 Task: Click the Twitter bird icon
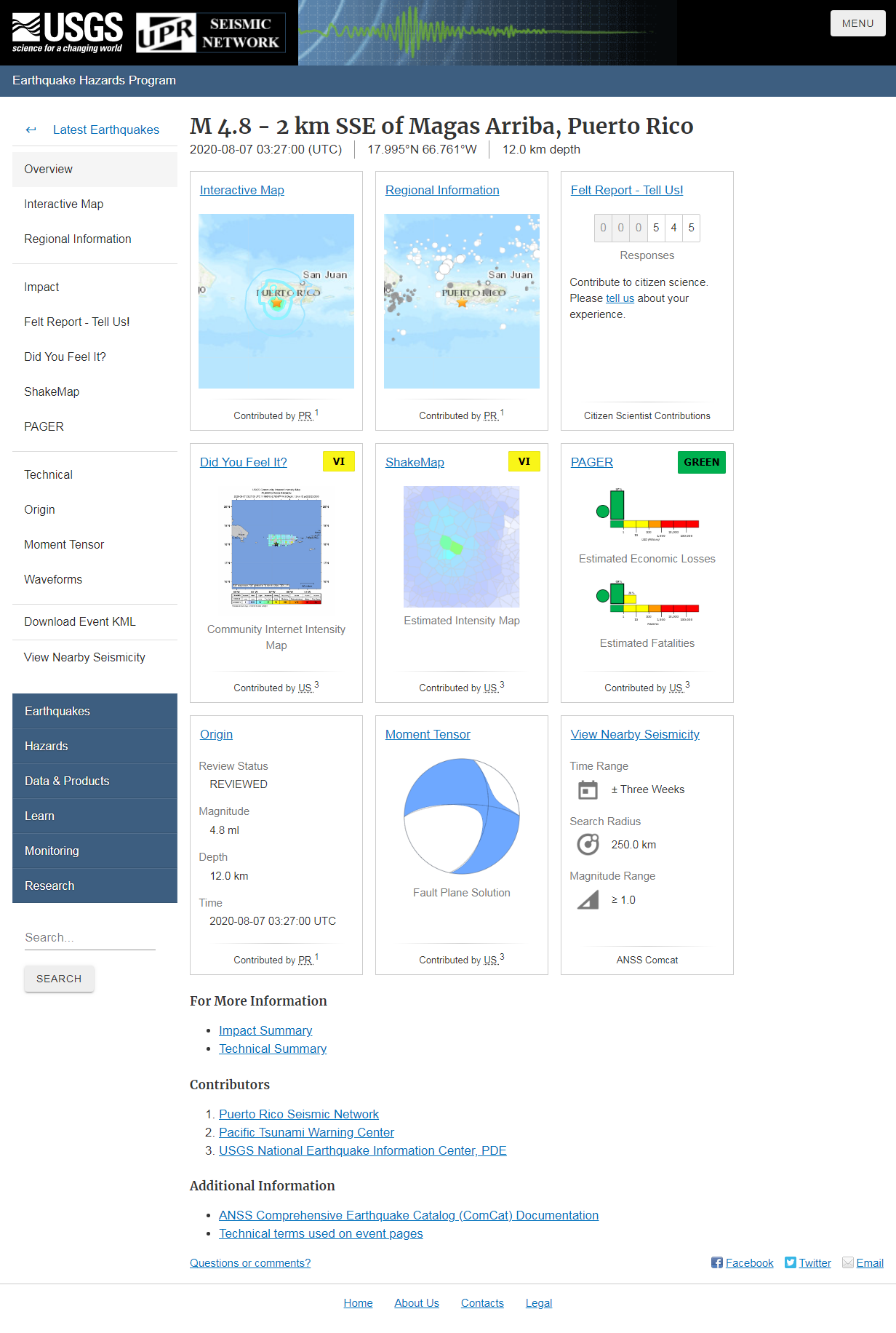(x=791, y=1262)
